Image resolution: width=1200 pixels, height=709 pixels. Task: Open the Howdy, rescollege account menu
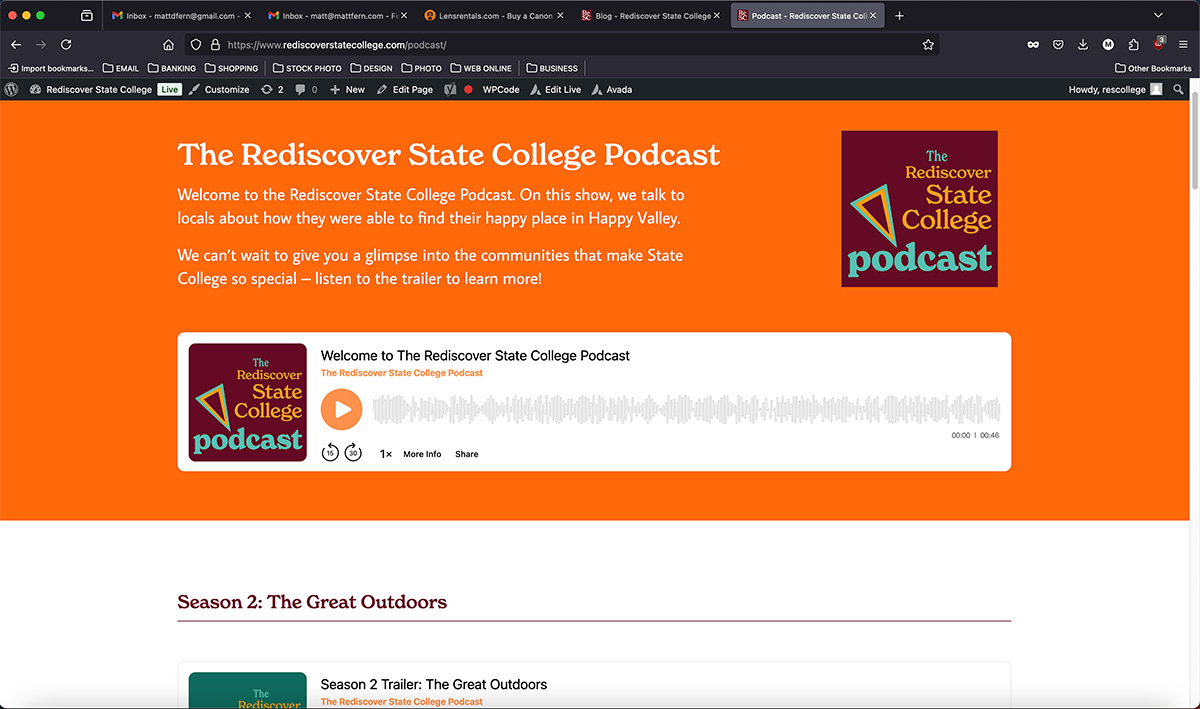[x=1115, y=89]
